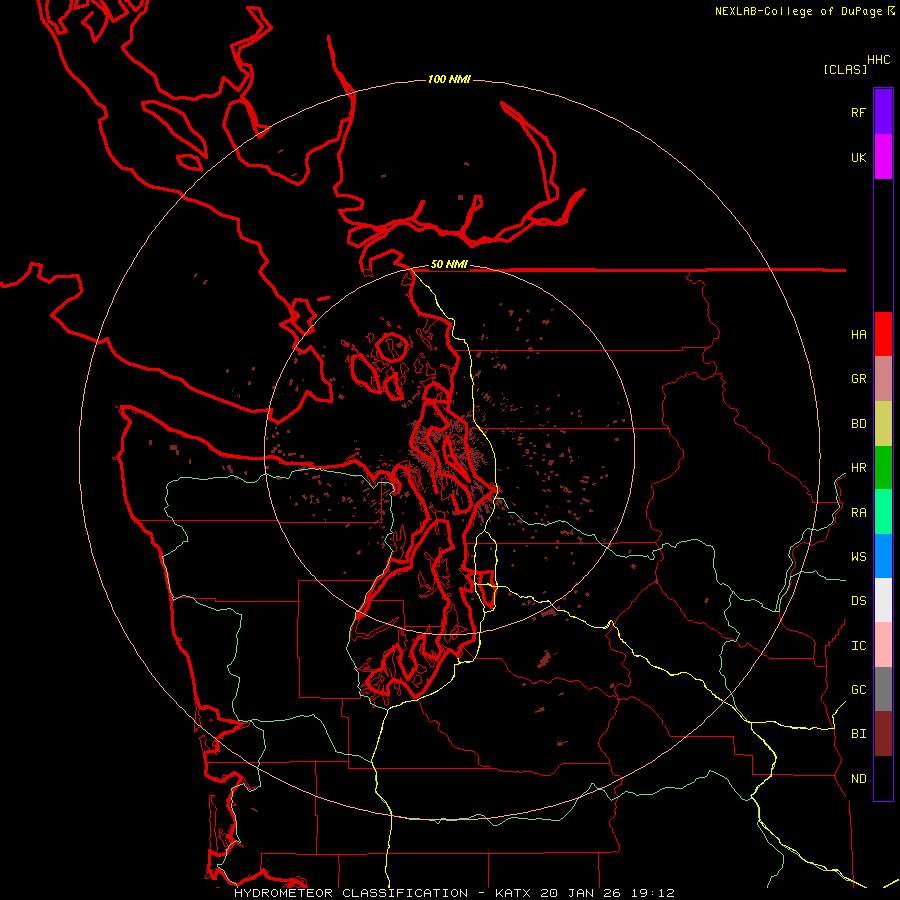Click the ND legend label
This screenshot has height=900, width=900.
[x=858, y=779]
